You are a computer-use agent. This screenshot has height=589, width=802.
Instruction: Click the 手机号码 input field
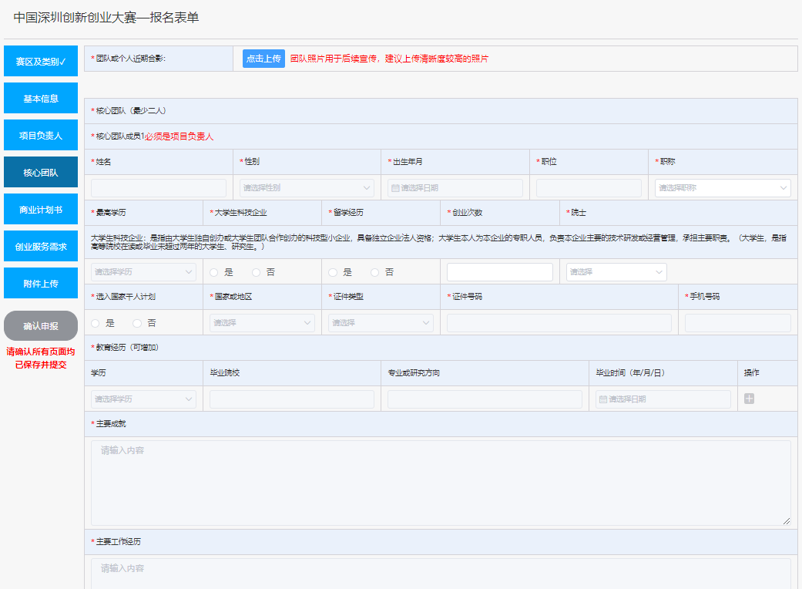(738, 323)
